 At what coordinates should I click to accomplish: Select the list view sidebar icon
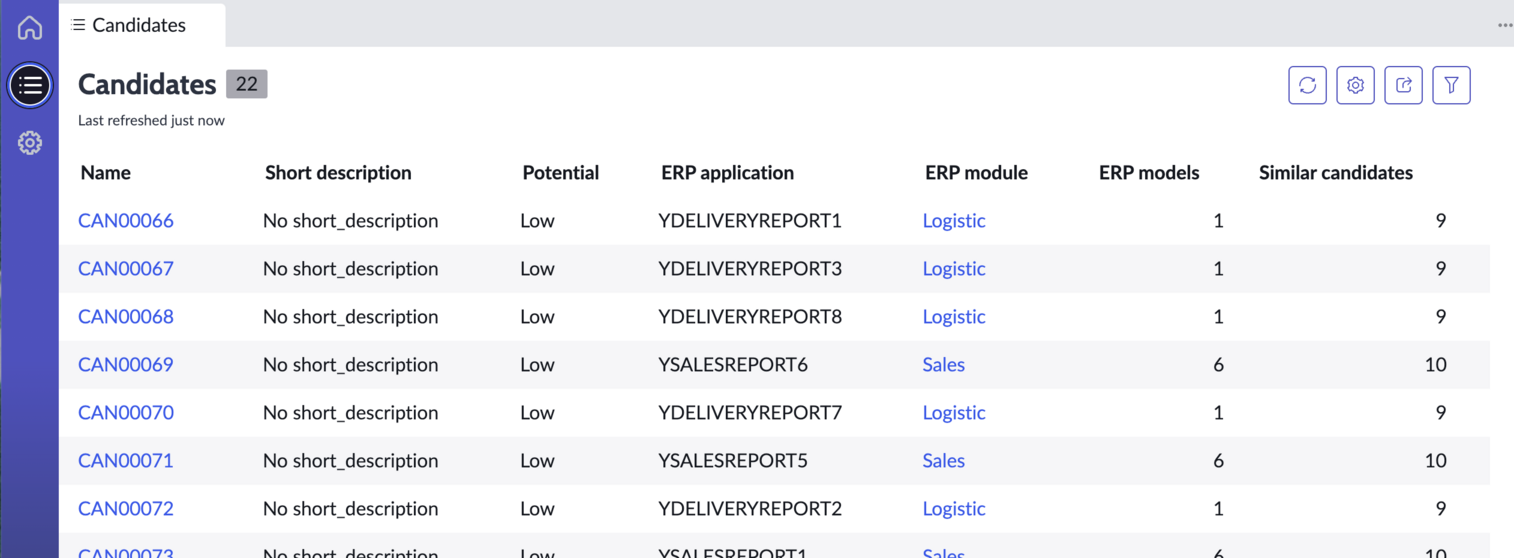30,85
